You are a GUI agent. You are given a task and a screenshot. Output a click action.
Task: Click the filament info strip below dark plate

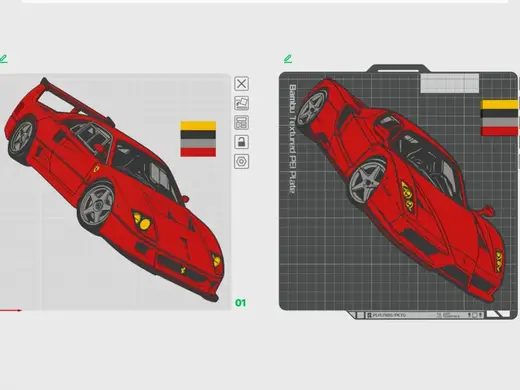pyautogui.click(x=423, y=315)
